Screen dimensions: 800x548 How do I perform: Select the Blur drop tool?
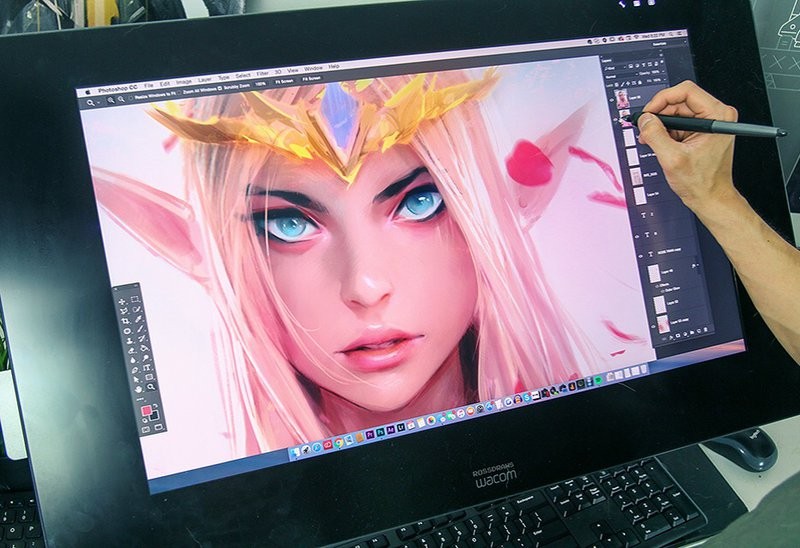pyautogui.click(x=133, y=360)
